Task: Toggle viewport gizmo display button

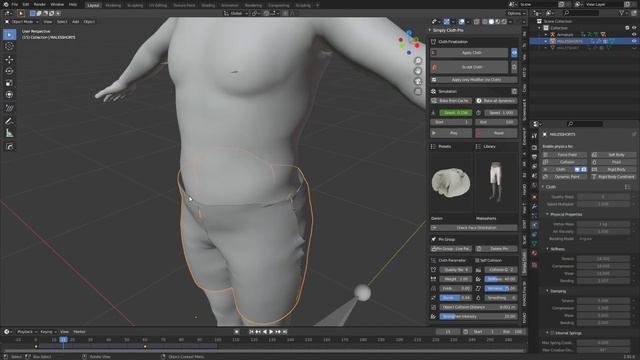Action: (447, 22)
